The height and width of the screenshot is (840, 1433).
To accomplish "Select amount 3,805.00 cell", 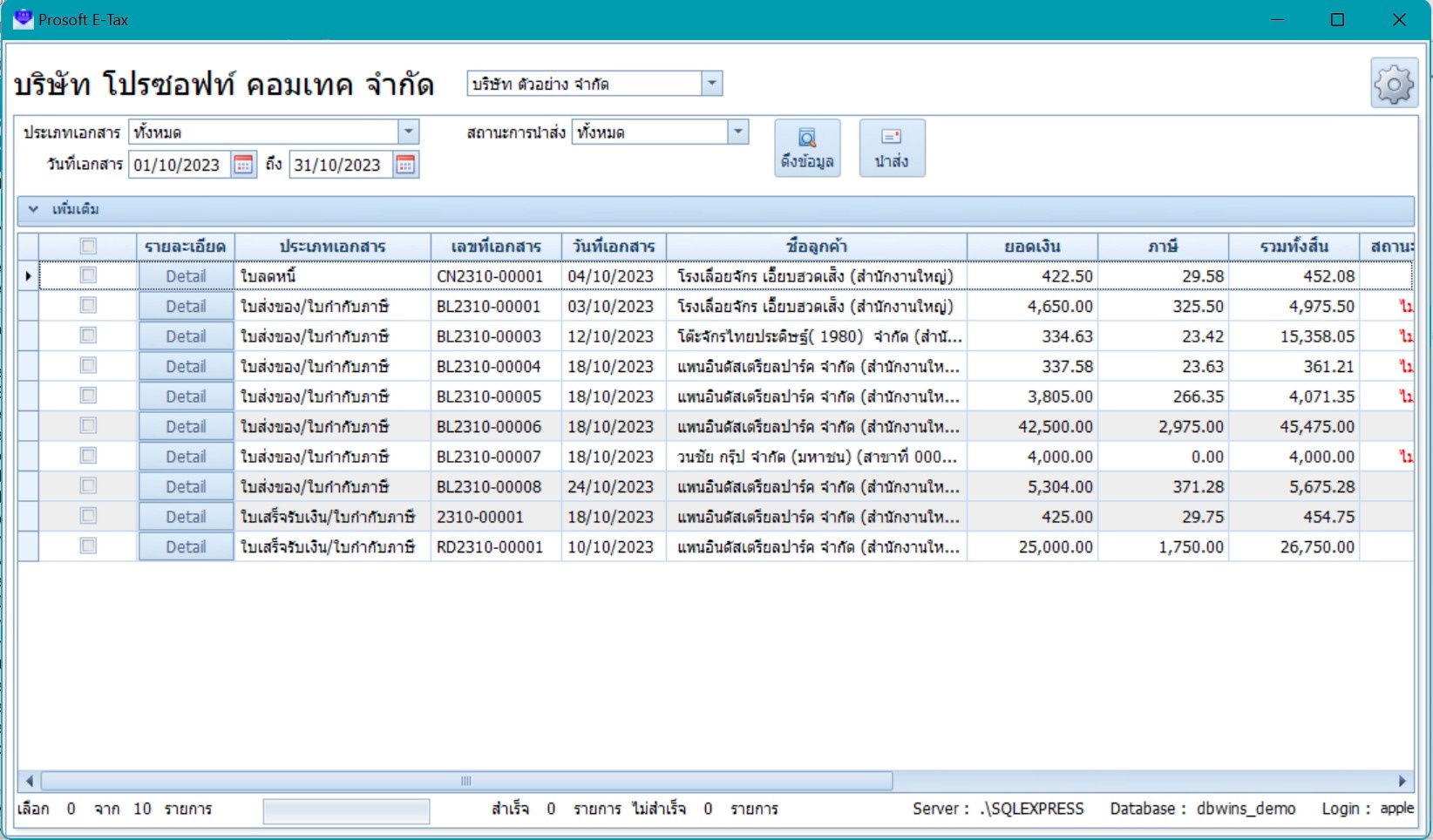I will pos(1032,396).
